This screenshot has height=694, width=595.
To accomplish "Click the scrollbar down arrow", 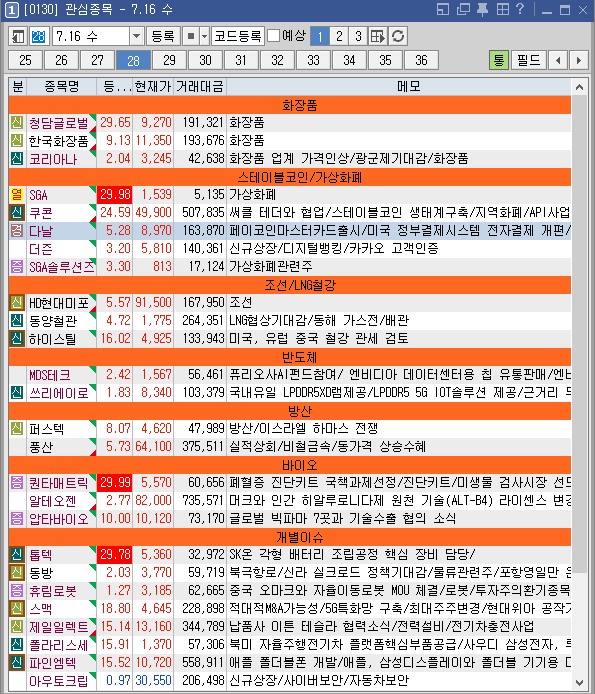I will point(579,682).
